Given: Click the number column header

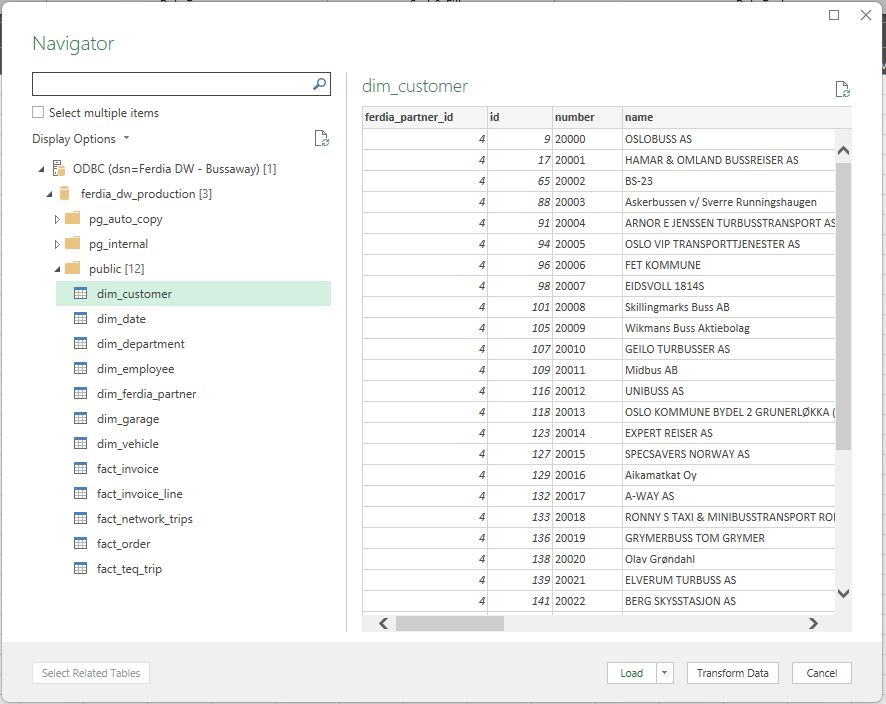Looking at the screenshot, I should 587,117.
